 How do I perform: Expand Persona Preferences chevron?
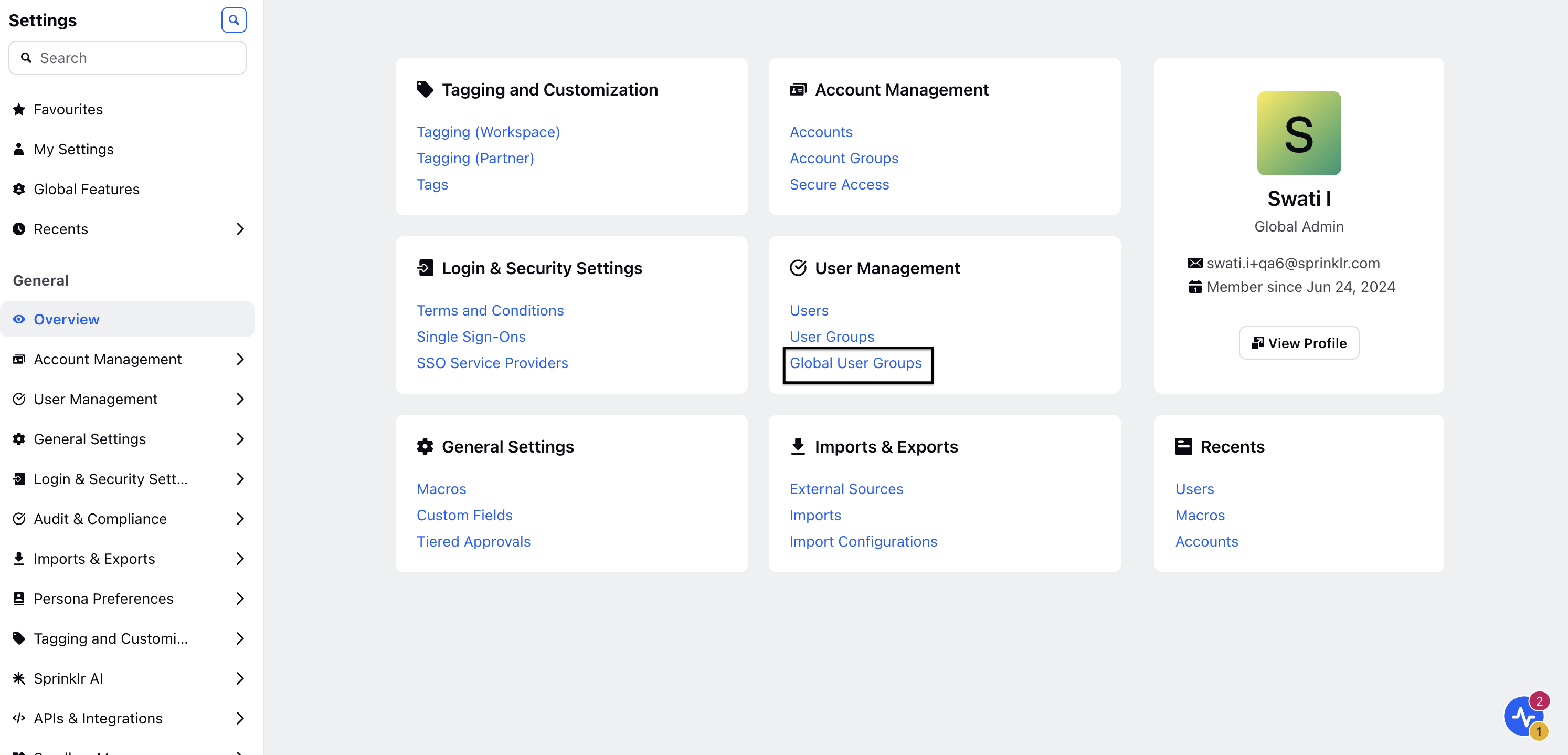click(x=240, y=599)
